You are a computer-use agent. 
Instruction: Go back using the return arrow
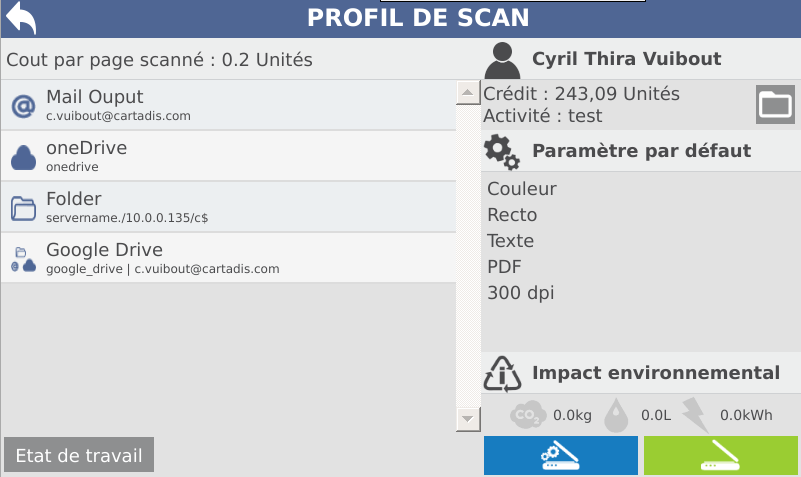coord(21,17)
